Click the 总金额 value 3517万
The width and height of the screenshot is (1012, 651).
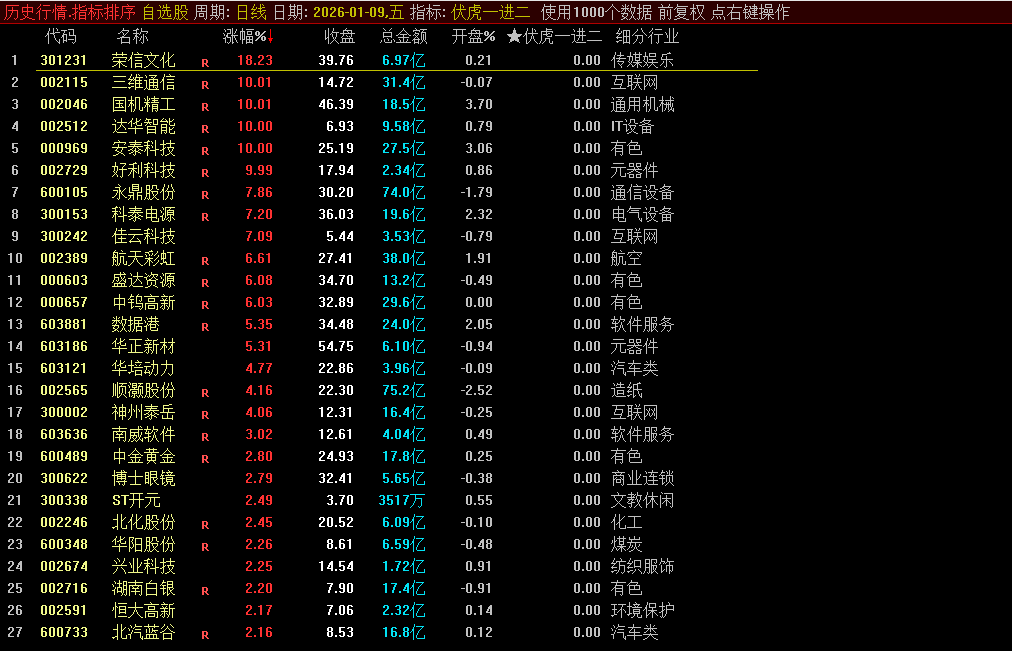[401, 500]
